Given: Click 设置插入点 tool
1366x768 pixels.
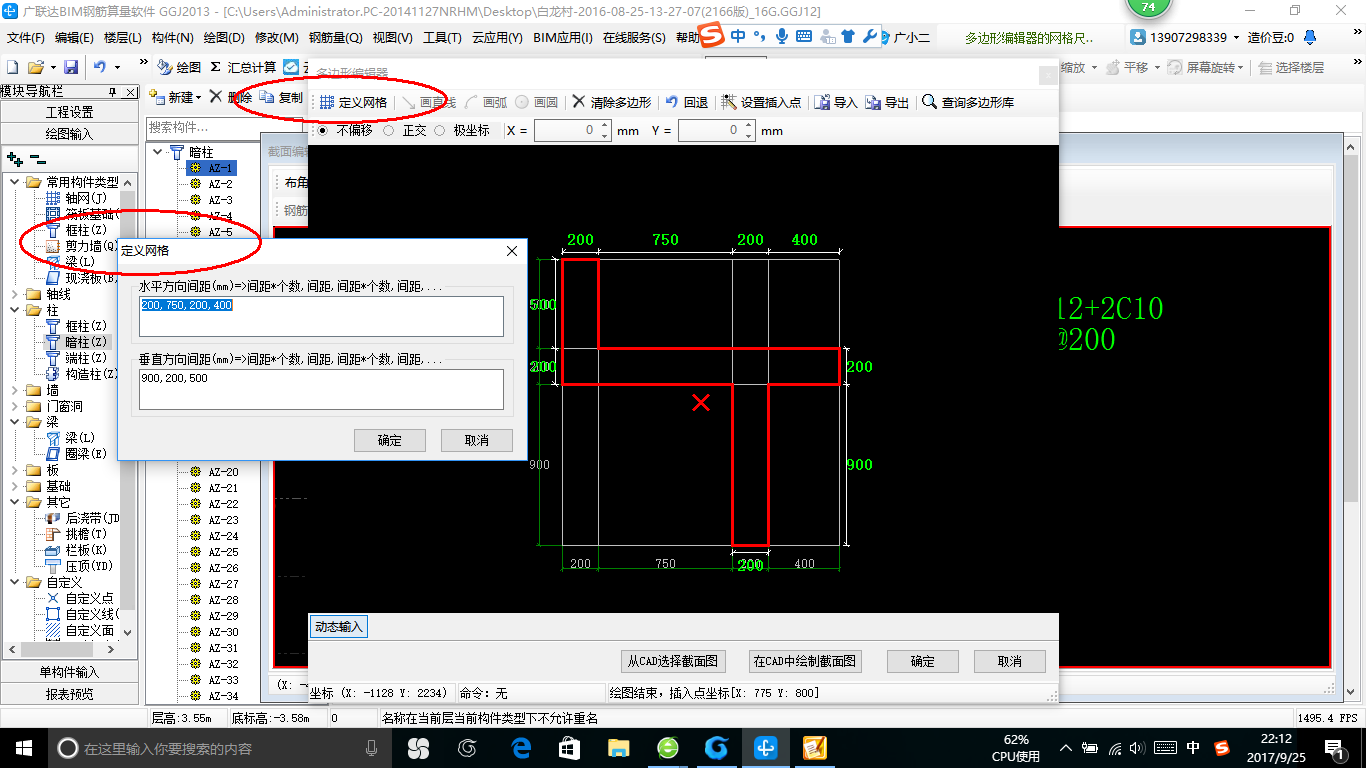Looking at the screenshot, I should point(762,102).
